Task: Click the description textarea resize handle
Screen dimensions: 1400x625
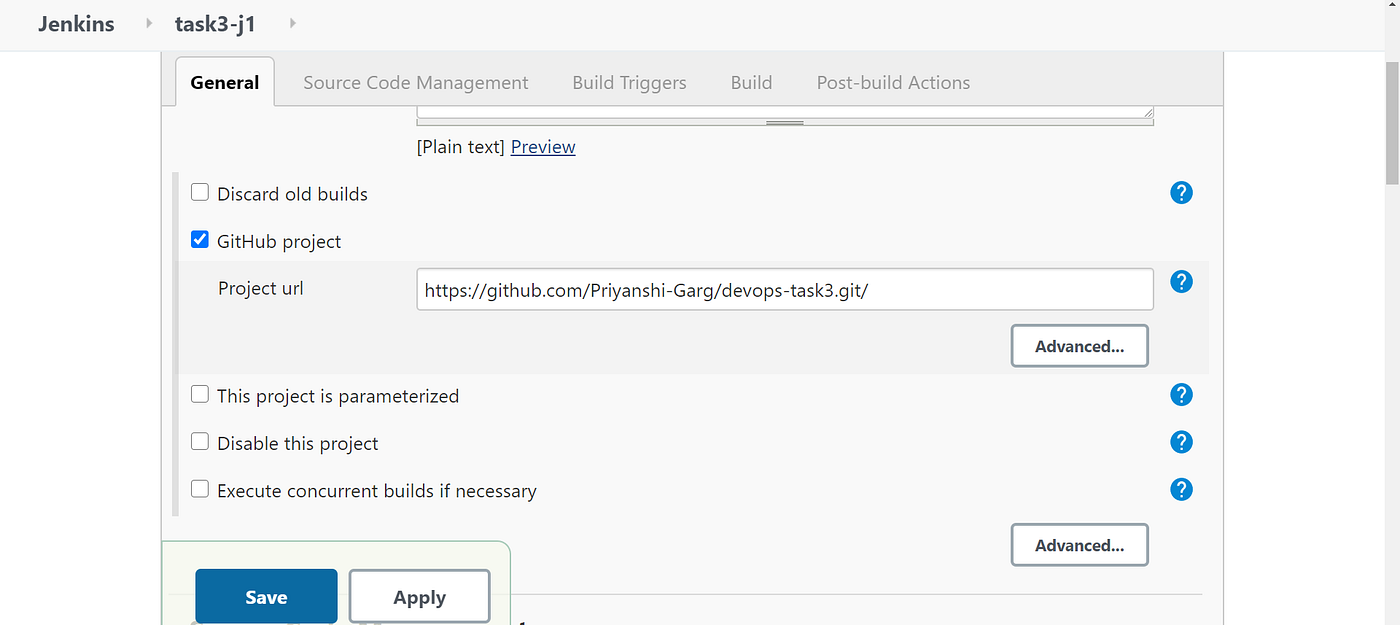Action: point(785,121)
